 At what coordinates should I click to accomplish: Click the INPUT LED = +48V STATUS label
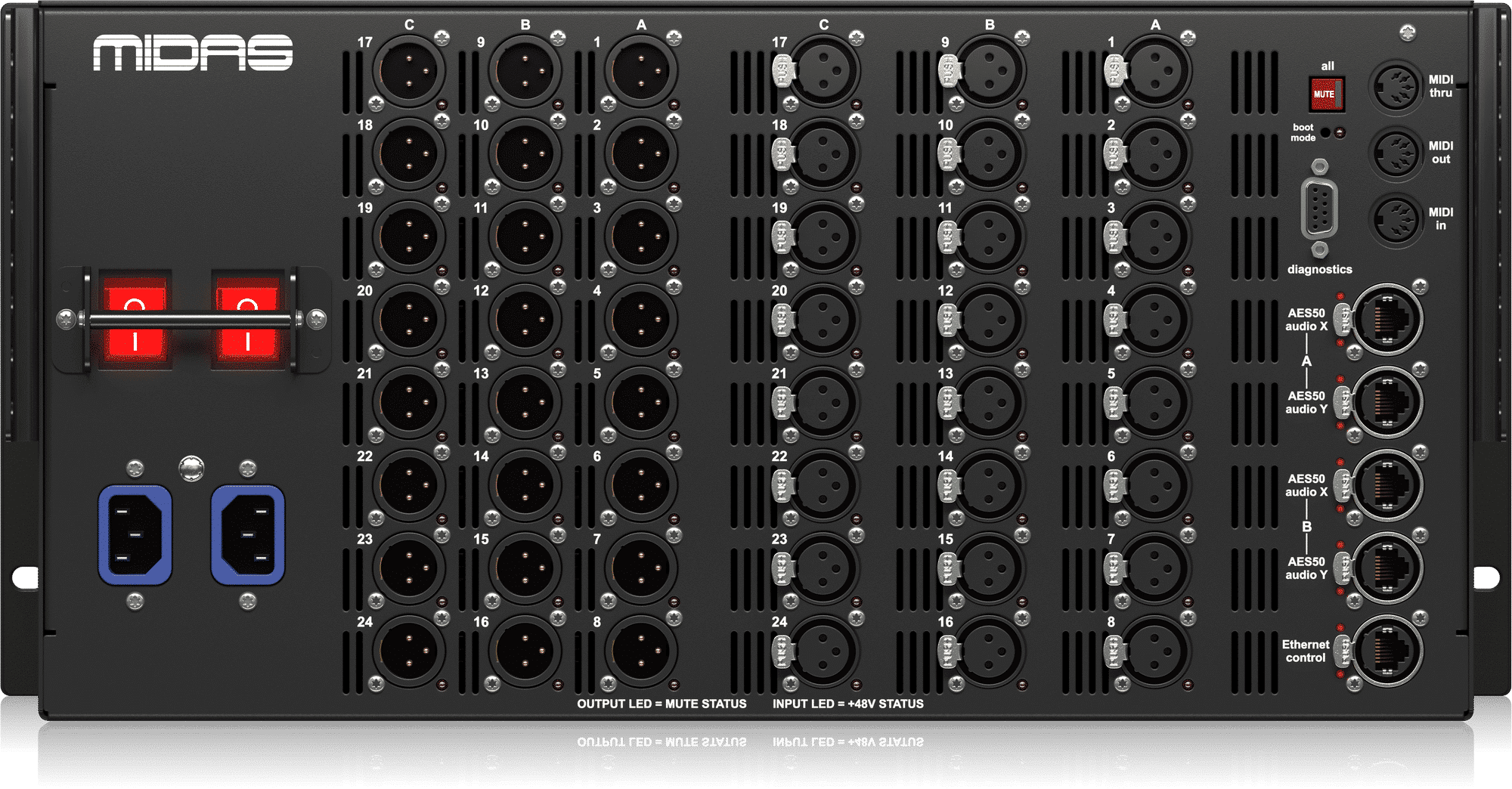(847, 704)
